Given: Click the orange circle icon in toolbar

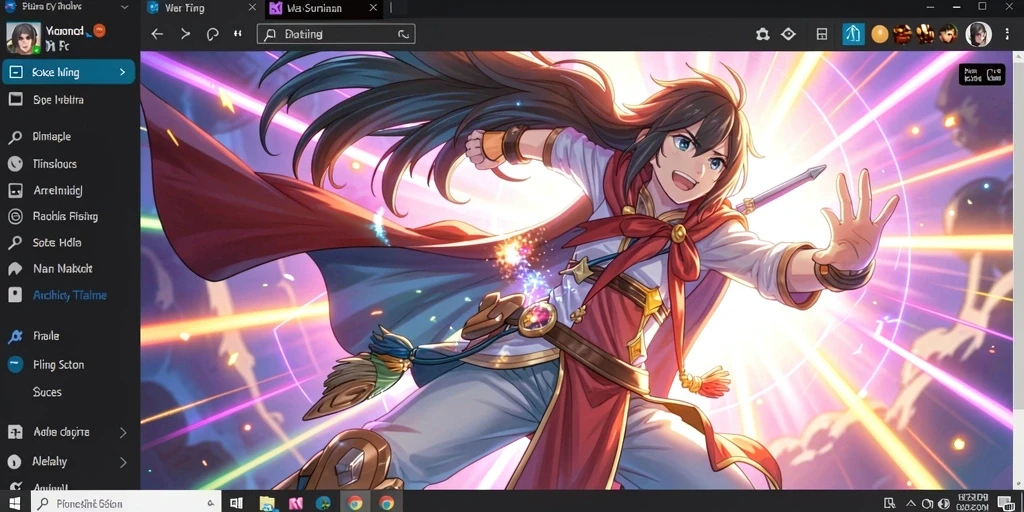Looking at the screenshot, I should [880, 34].
